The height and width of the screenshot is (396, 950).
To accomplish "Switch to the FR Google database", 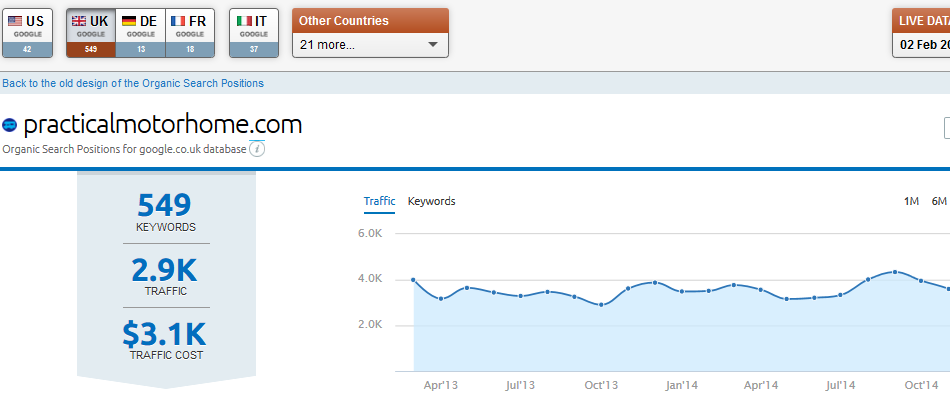I will click(x=190, y=33).
